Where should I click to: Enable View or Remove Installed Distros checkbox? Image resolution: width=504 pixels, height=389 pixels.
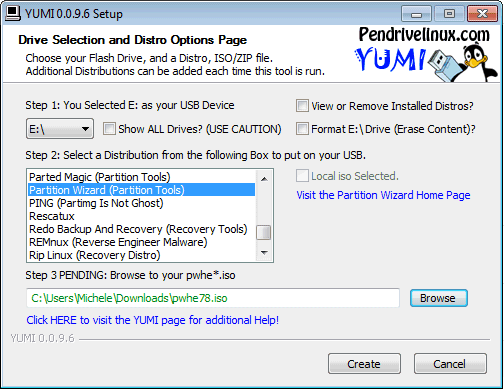[302, 106]
